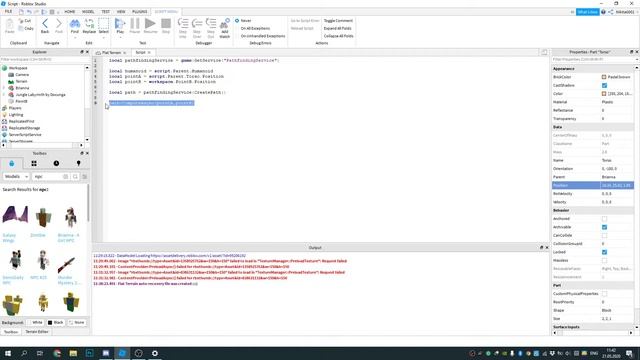The width and height of the screenshot is (640, 360).
Task: Toggle the CustomPhysicalProperties checkbox
Action: [604, 293]
